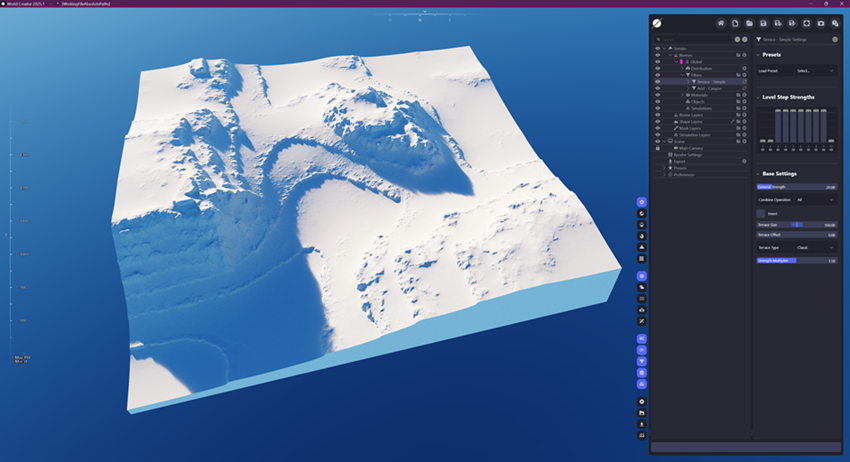Screen dimensions: 850x462
Task: Click the filter funnel icon in vertical toolbar
Action: (641, 362)
